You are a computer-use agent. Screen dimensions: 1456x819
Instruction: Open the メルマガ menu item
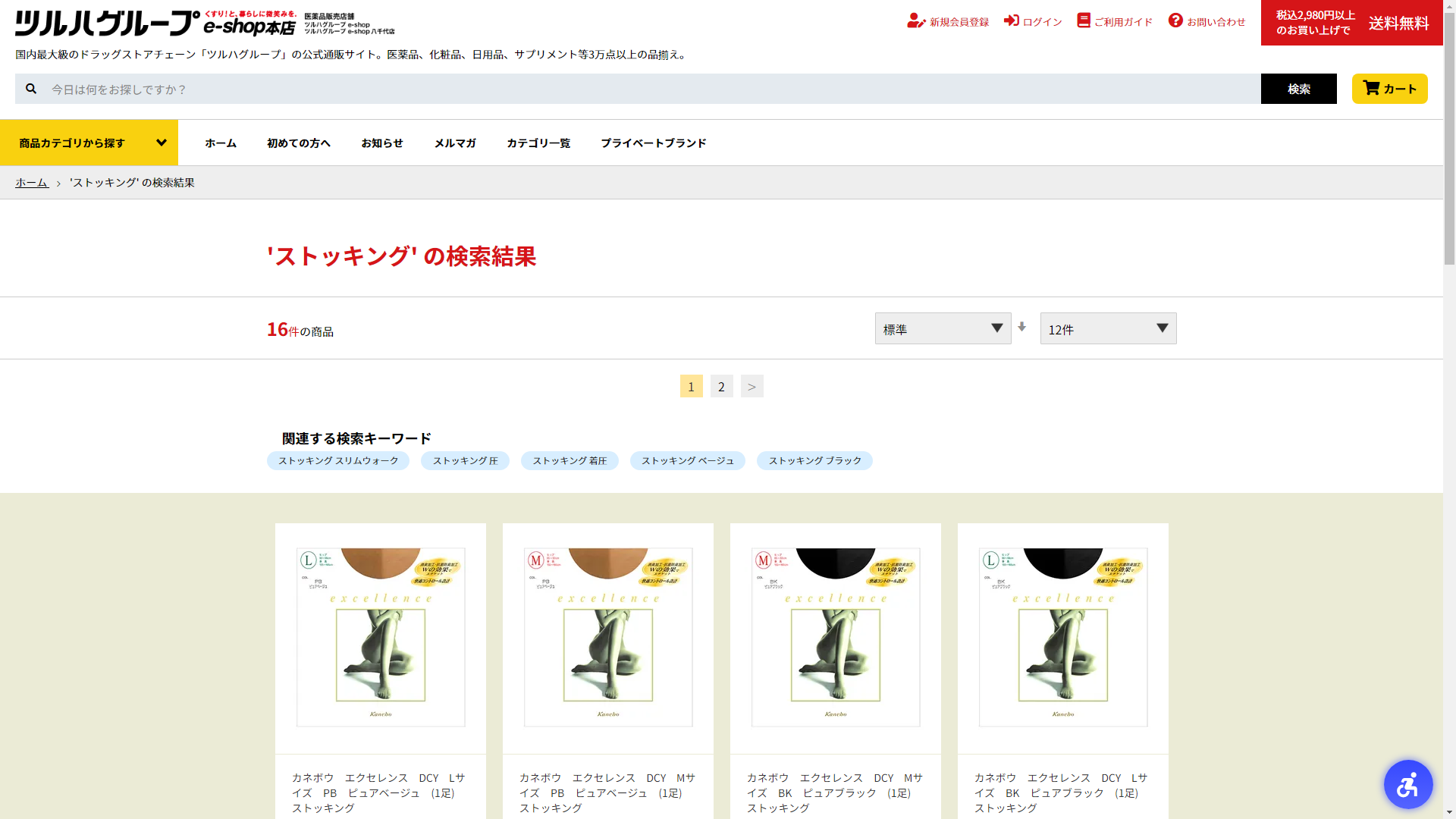(x=455, y=143)
